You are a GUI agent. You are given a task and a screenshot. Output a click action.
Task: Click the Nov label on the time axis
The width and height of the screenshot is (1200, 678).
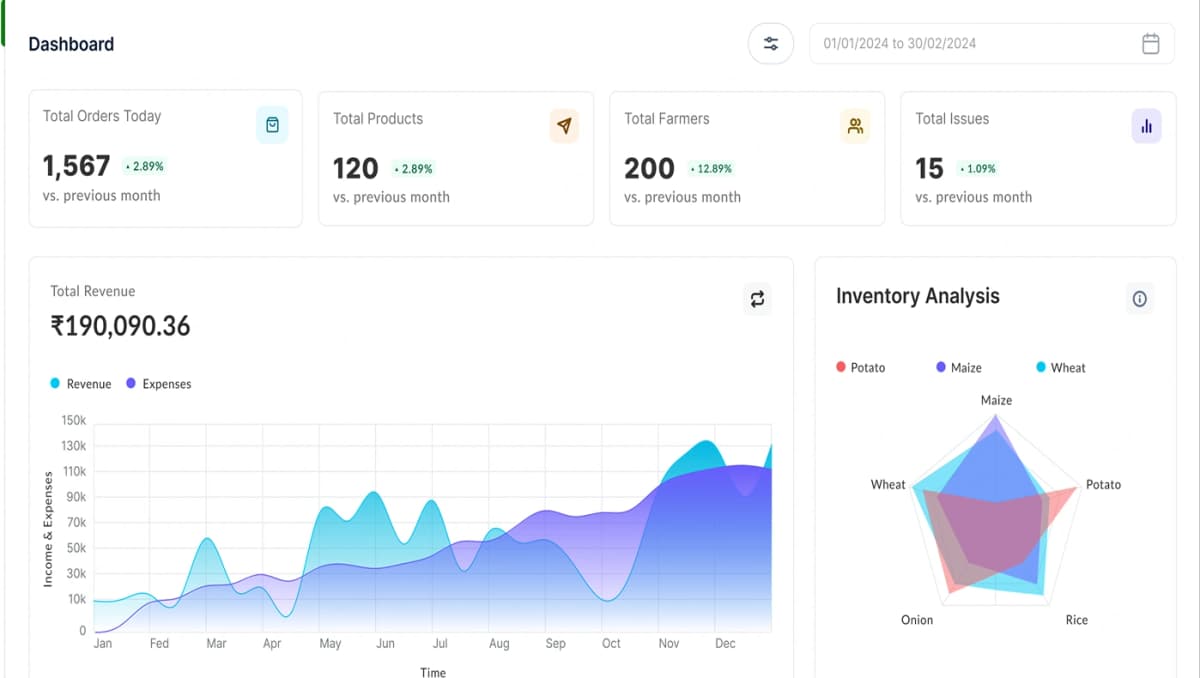pyautogui.click(x=669, y=644)
